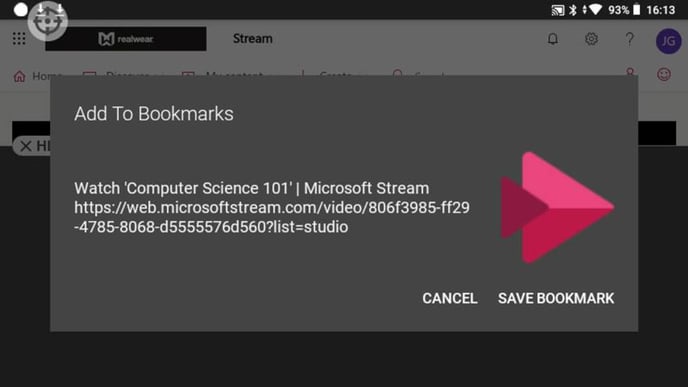The image size is (688, 387).
Task: Tap the crosshair overlay icon at top left
Action: point(47,21)
